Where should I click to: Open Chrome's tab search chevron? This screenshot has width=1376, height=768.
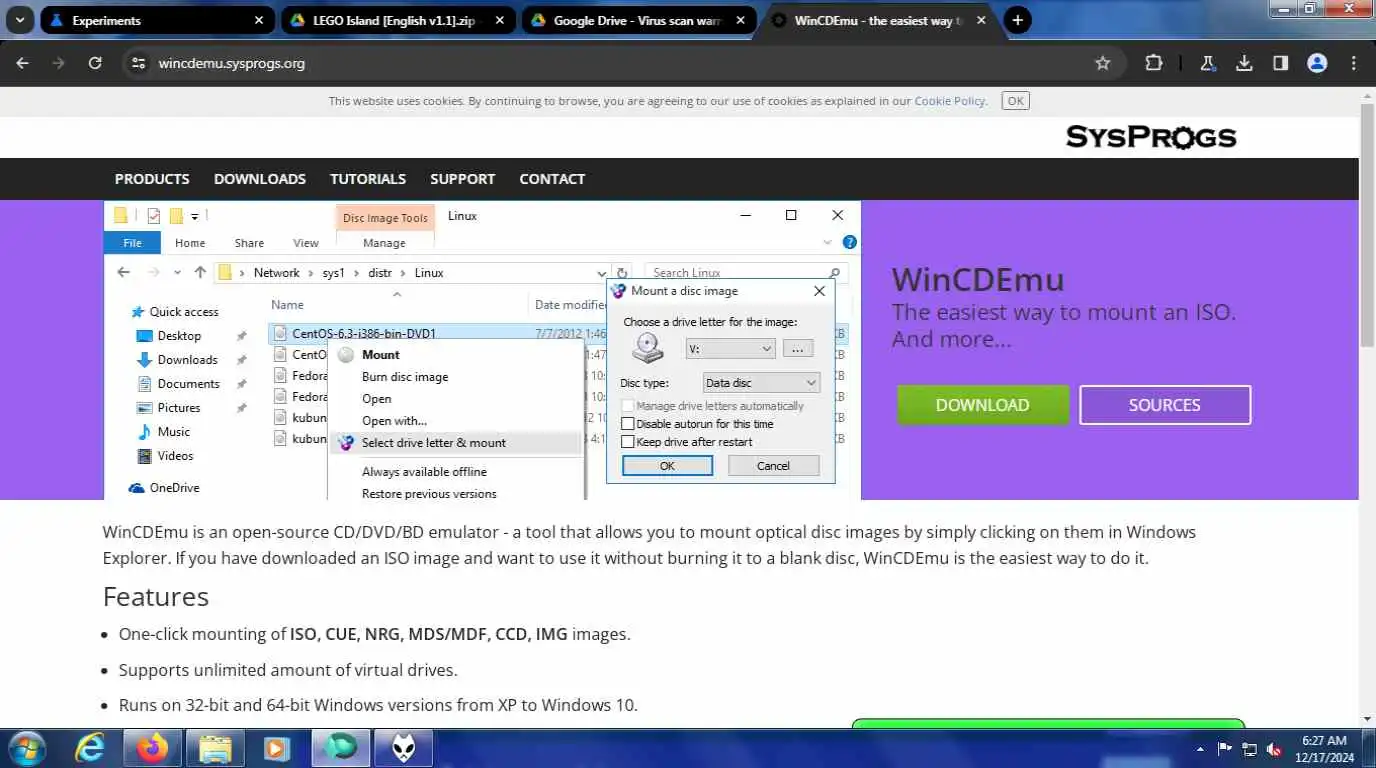point(19,20)
